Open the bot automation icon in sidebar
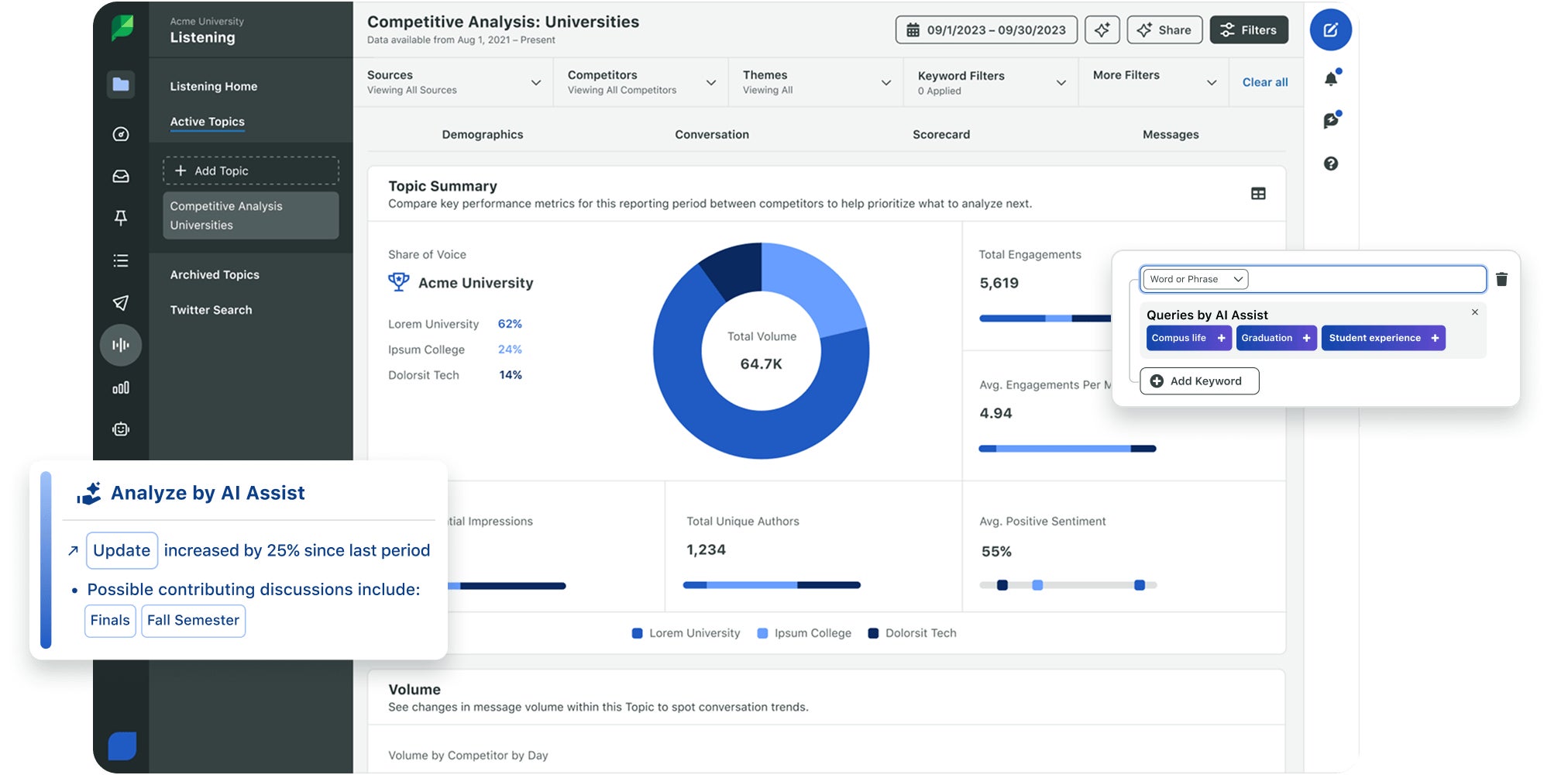The width and height of the screenshot is (1568, 775). [x=121, y=429]
